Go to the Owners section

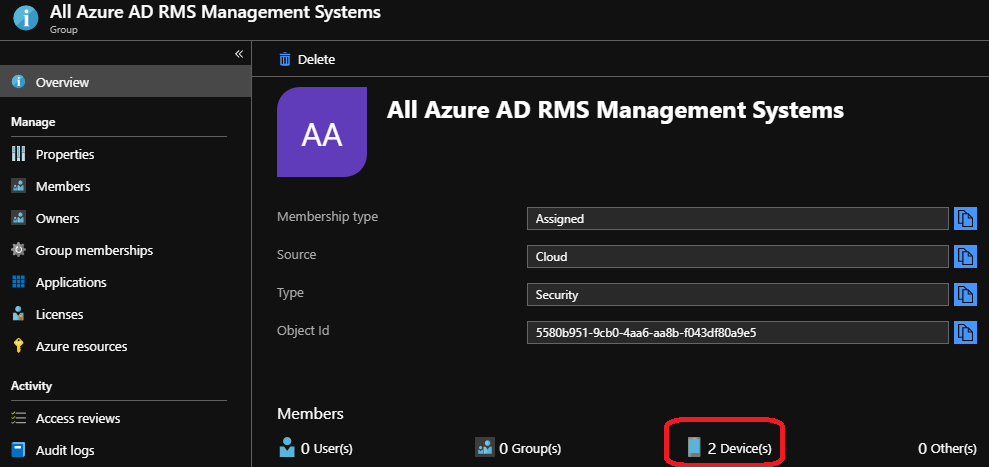[x=57, y=218]
